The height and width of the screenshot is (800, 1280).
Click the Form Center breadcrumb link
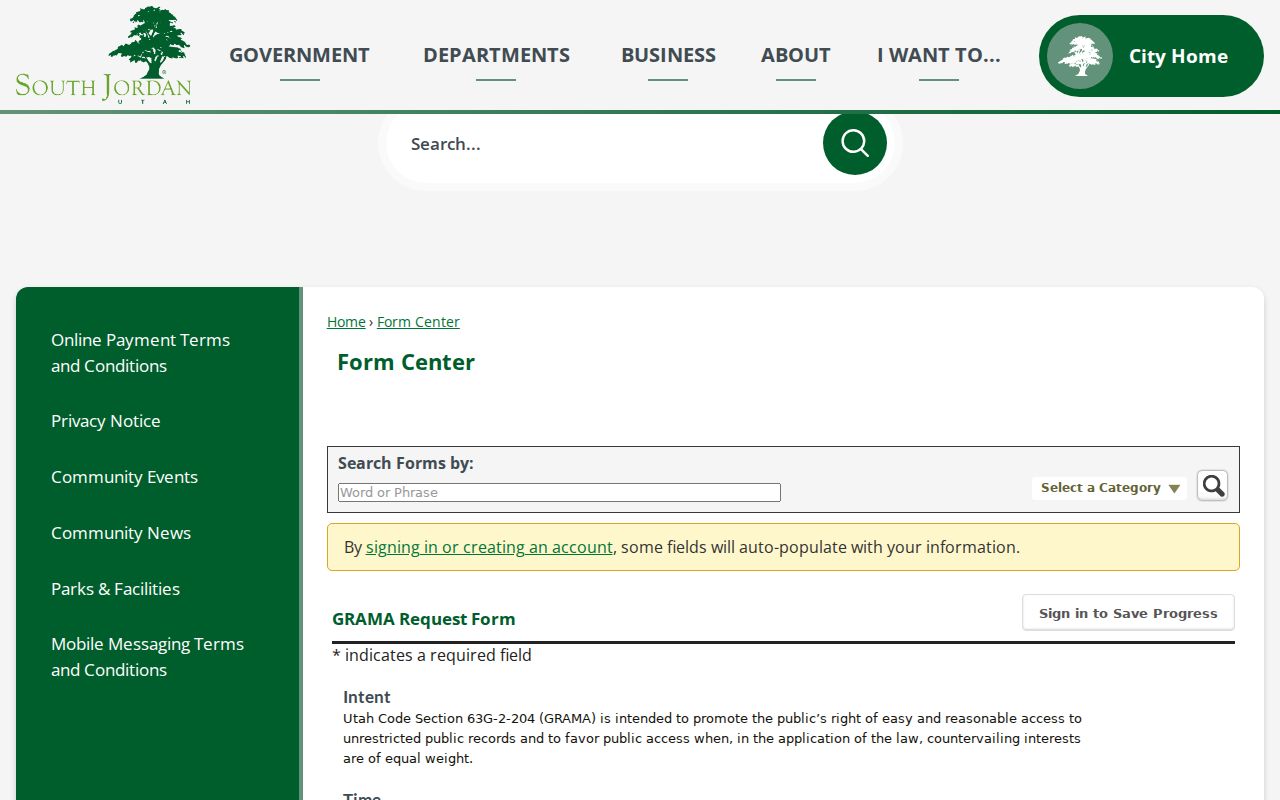tap(418, 322)
